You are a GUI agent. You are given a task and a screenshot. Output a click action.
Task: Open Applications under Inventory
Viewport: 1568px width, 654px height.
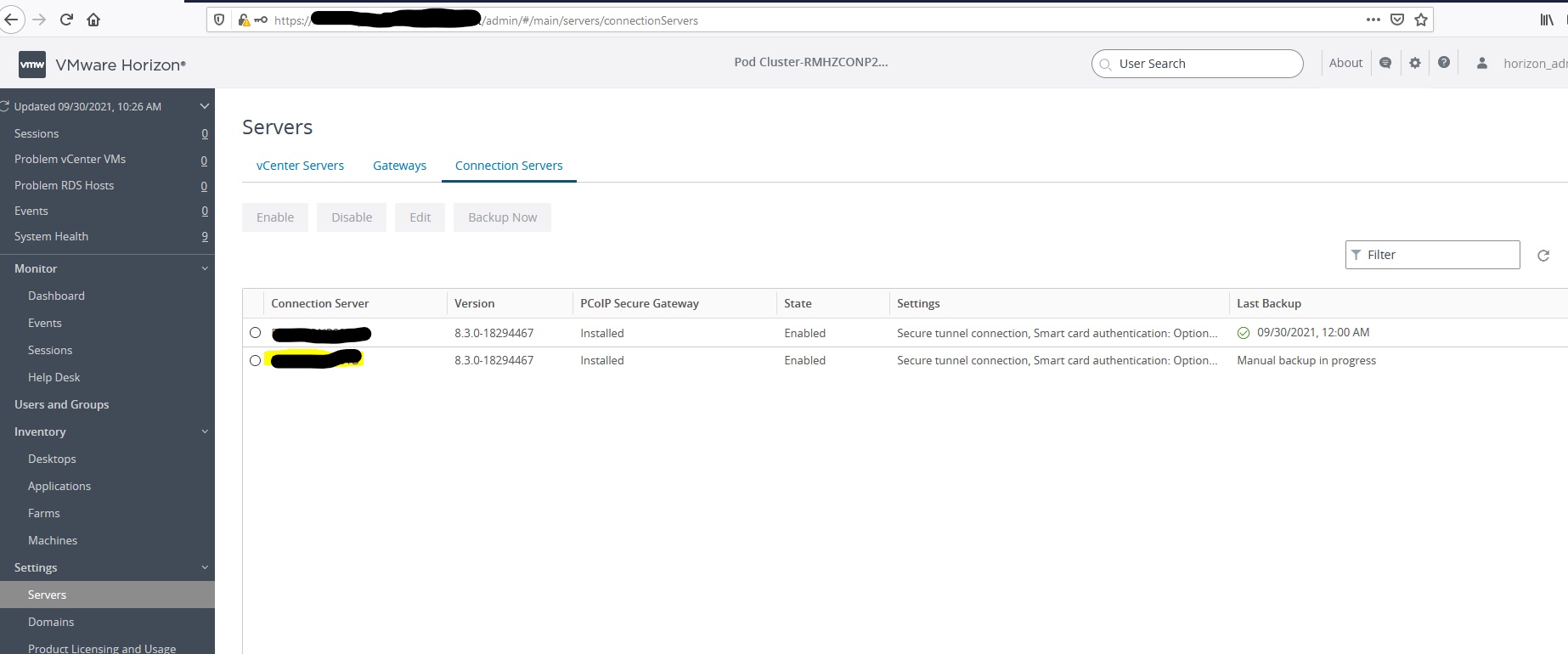[x=59, y=486]
